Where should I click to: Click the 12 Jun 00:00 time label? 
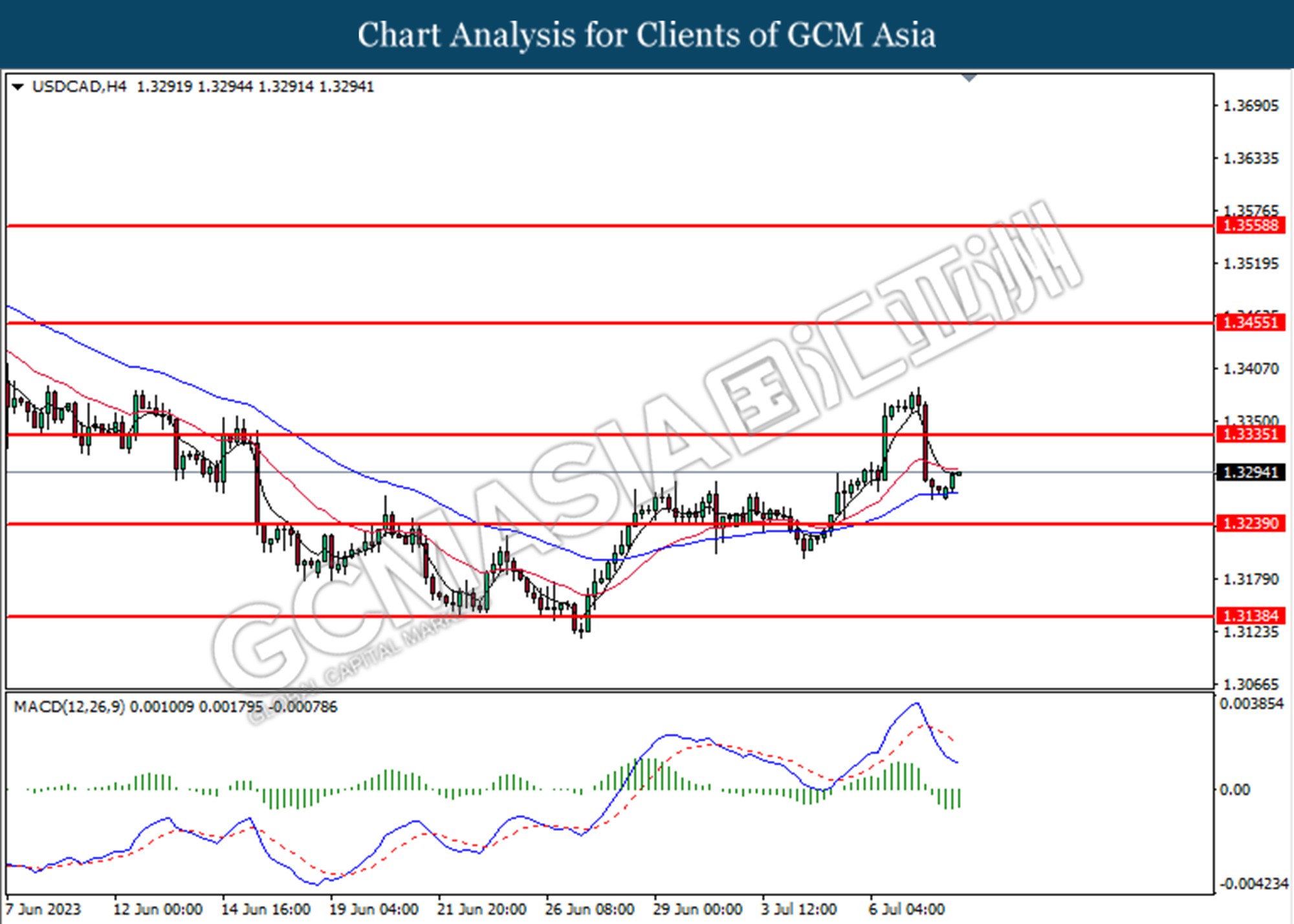[158, 909]
